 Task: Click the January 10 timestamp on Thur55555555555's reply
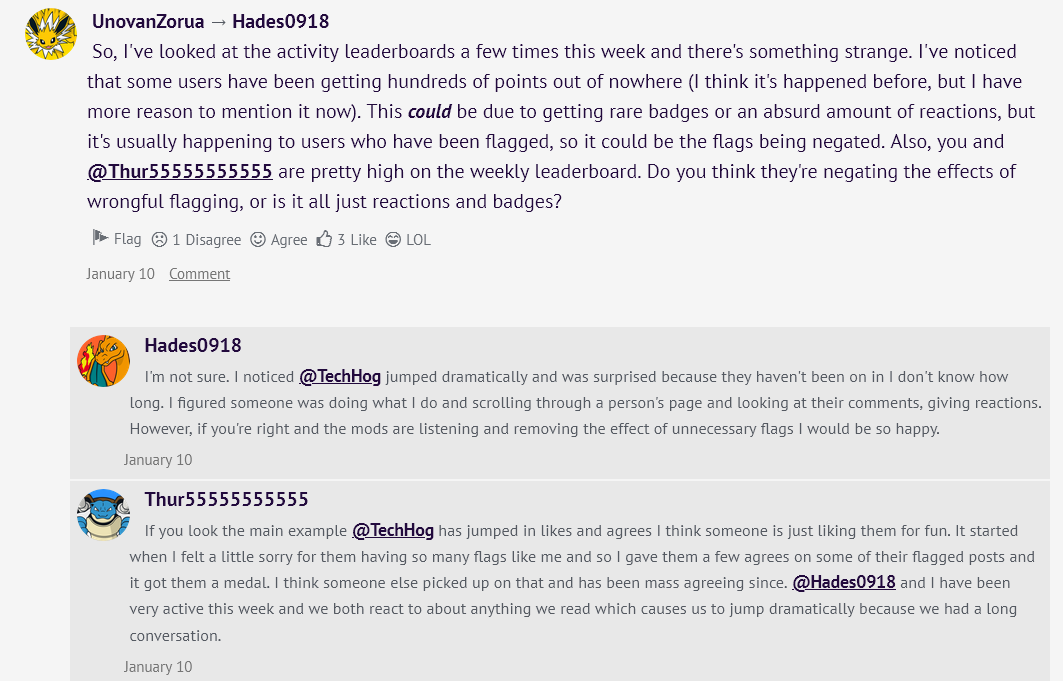pos(158,667)
